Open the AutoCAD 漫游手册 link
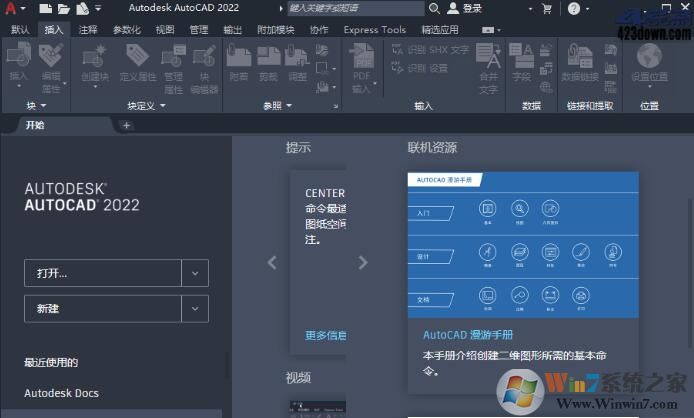The image size is (694, 418). point(468,335)
